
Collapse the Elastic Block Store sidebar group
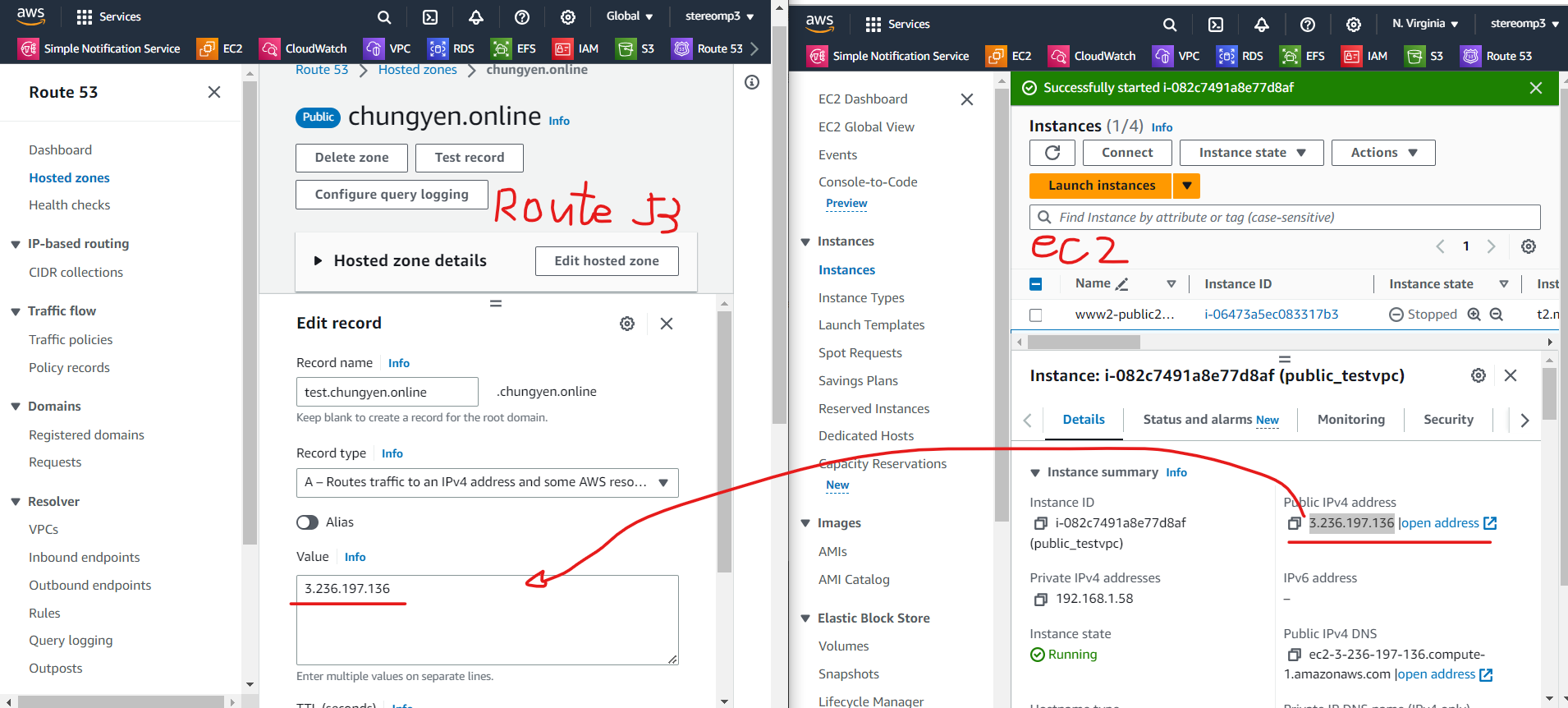tap(806, 618)
